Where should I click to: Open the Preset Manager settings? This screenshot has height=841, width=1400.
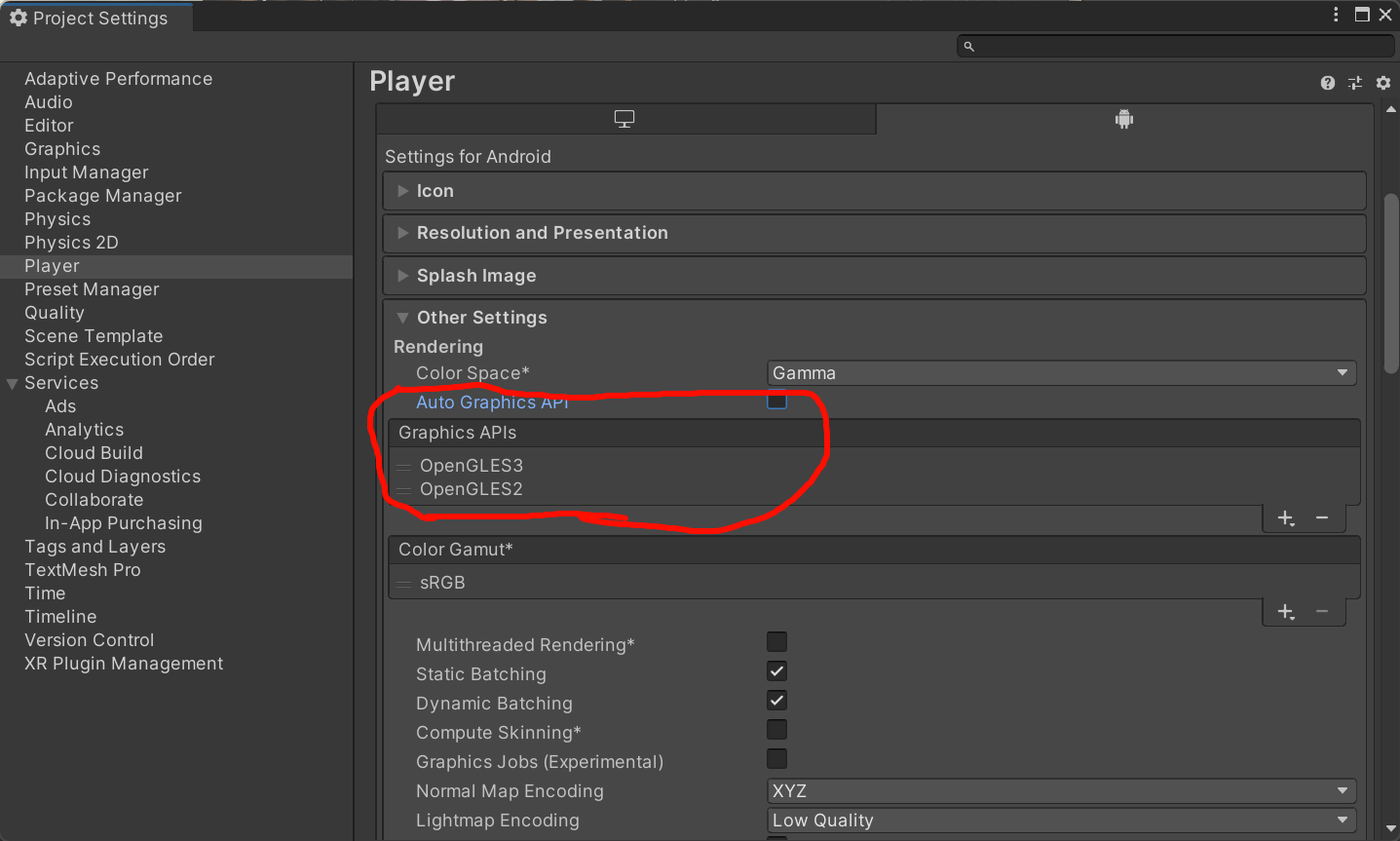coord(92,289)
